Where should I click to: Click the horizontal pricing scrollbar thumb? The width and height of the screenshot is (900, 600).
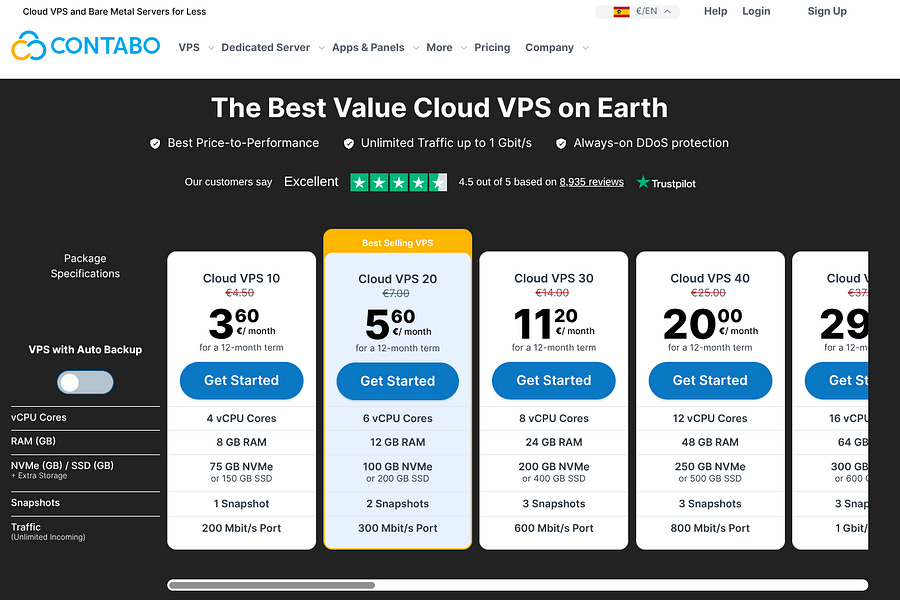tap(271, 585)
